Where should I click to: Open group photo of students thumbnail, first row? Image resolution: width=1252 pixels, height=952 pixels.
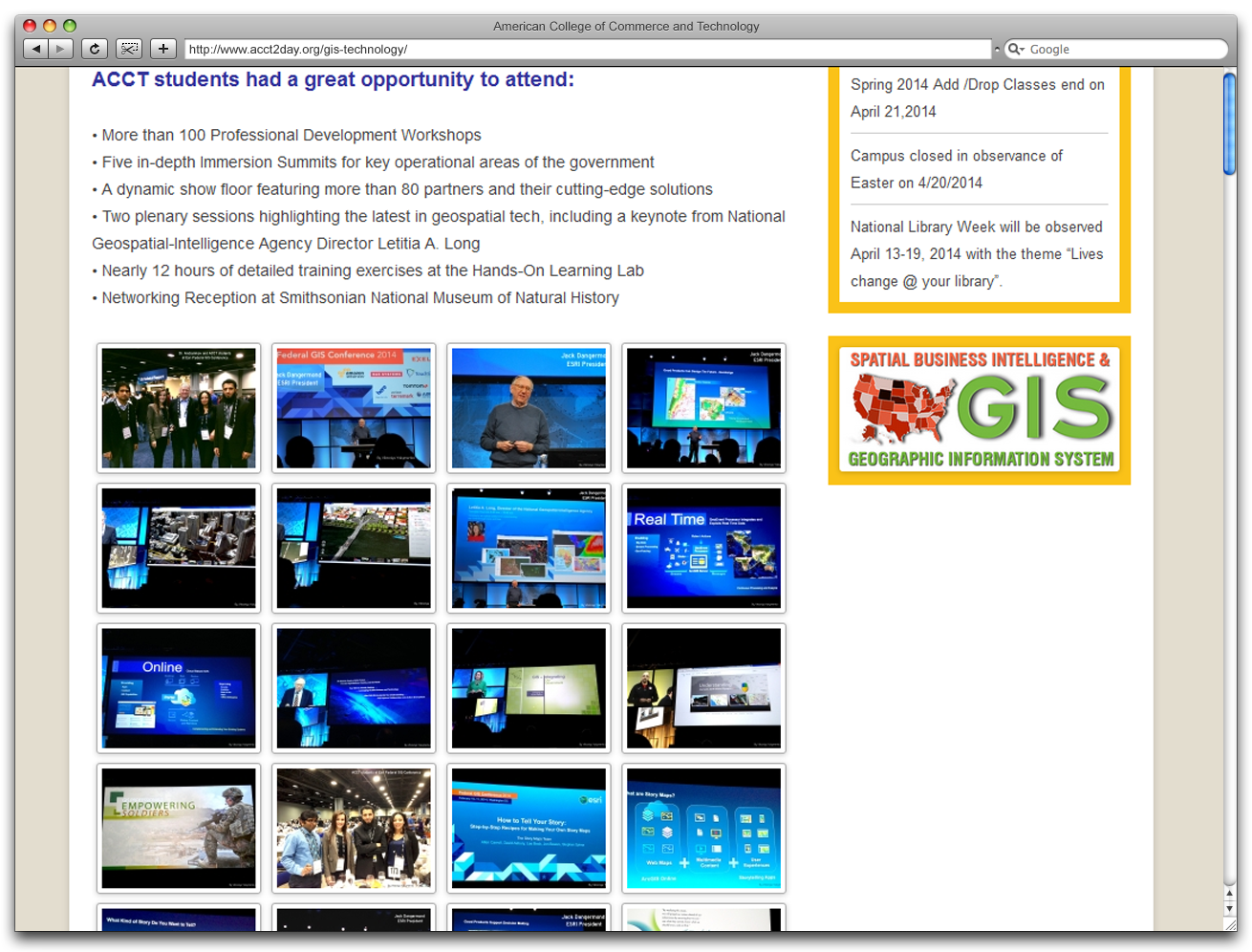coord(179,408)
